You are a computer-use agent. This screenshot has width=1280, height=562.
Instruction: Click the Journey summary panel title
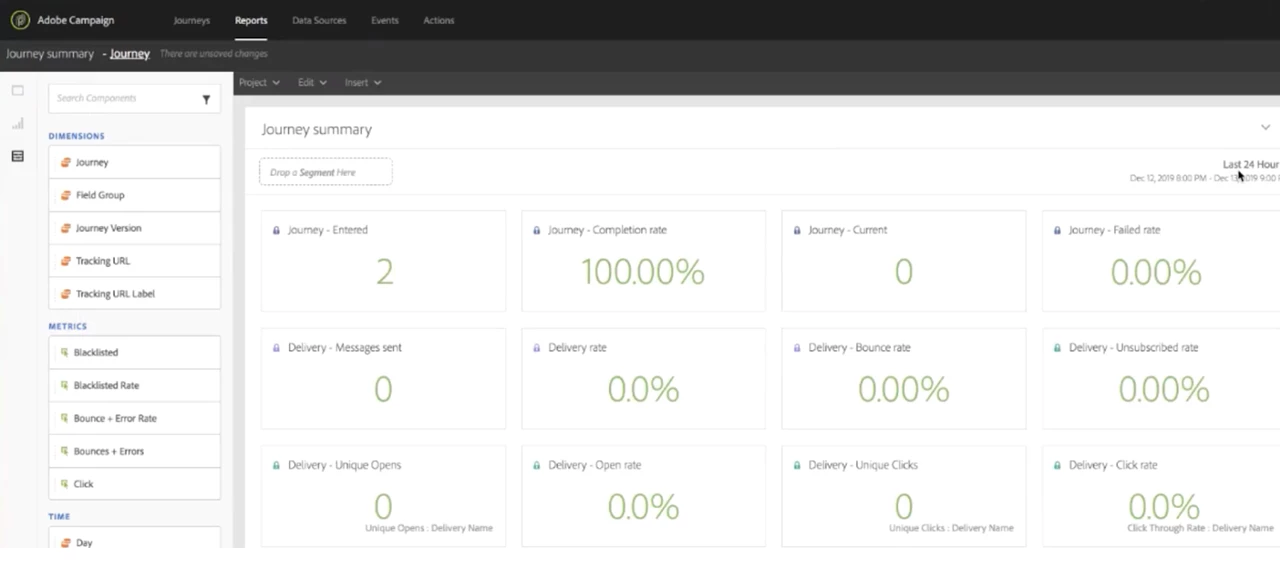(x=316, y=129)
